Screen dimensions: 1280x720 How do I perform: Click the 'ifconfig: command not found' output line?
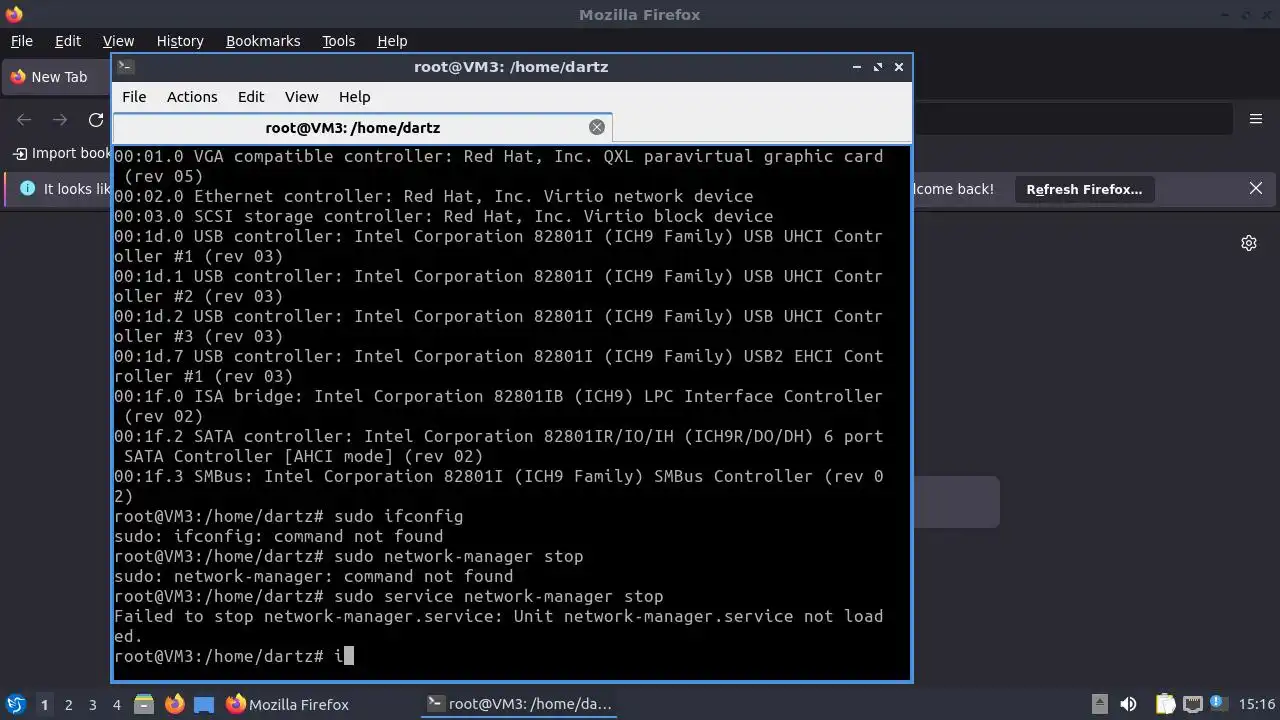278,536
